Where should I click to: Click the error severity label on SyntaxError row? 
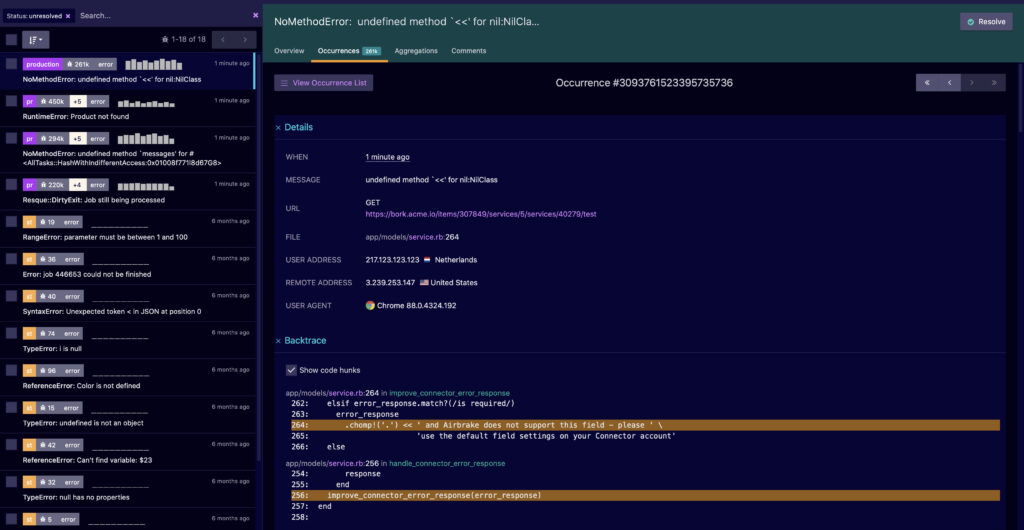click(x=72, y=296)
